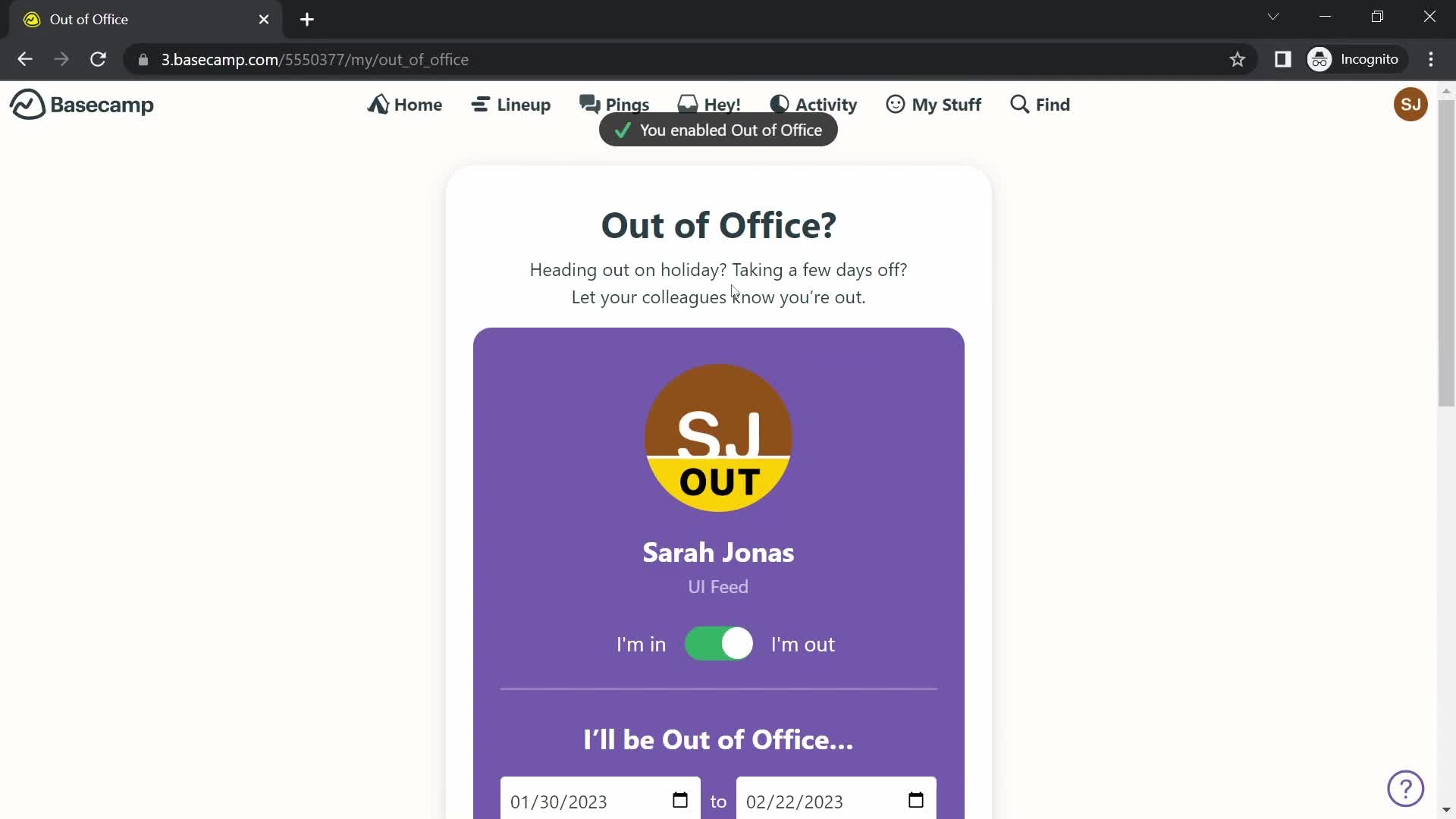Open the end date calendar picker
Image resolution: width=1456 pixels, height=819 pixels.
917,801
